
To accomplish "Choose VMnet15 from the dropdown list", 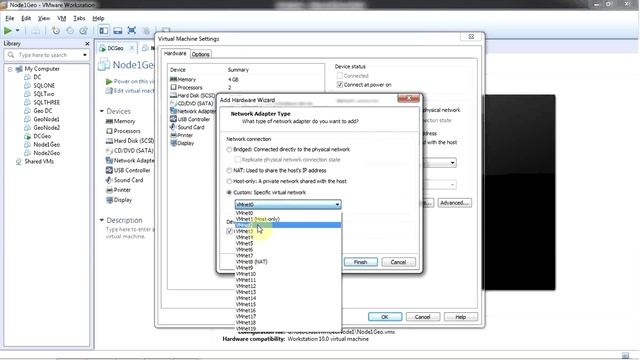I will point(288,304).
